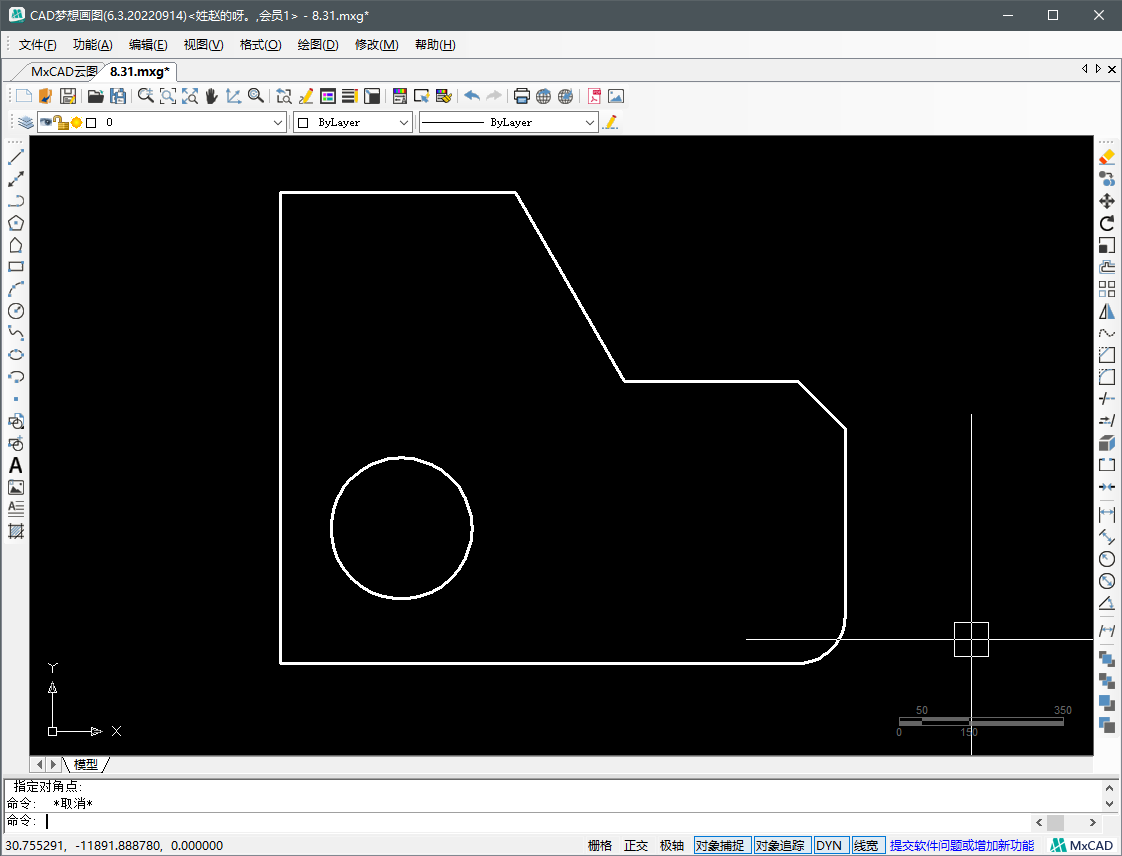
Task: Click 提交软件问题或增加新功能 link
Action: pos(962,845)
